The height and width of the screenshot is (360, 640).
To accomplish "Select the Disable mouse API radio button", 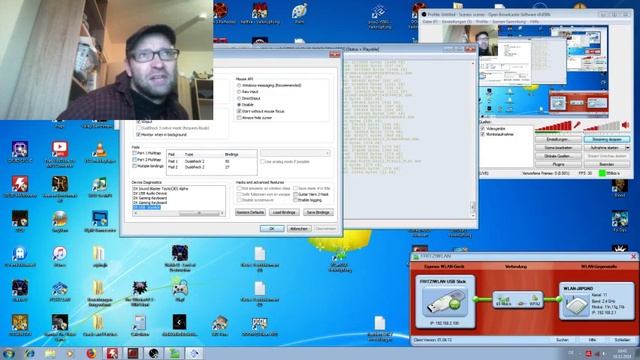I will click(x=240, y=105).
